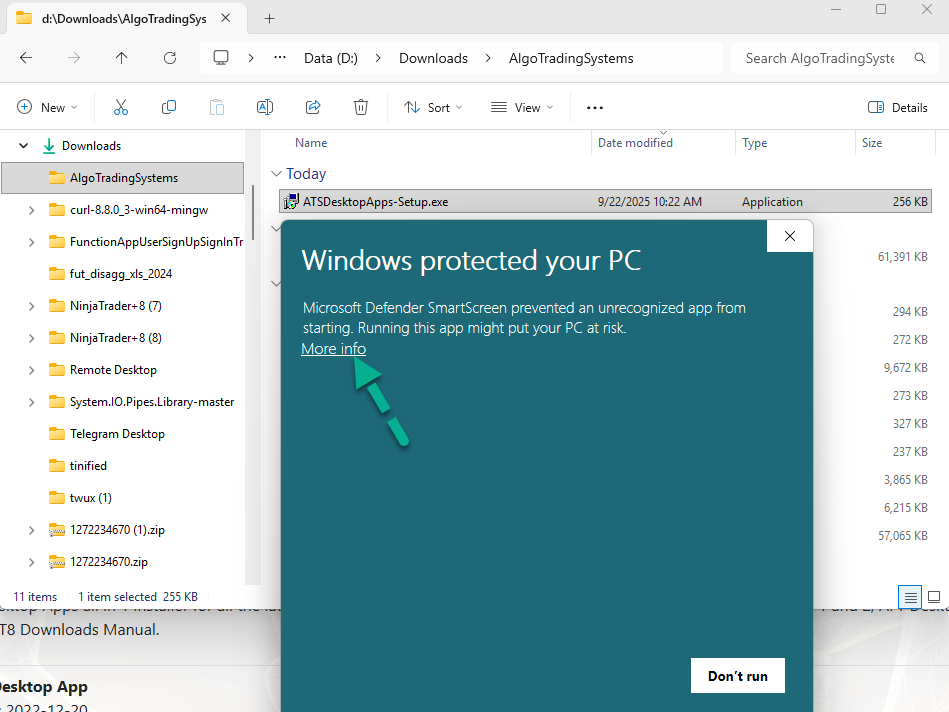The height and width of the screenshot is (712, 949).
Task: Expand the NinjaTrader+8 (8) folder
Action: click(x=31, y=338)
